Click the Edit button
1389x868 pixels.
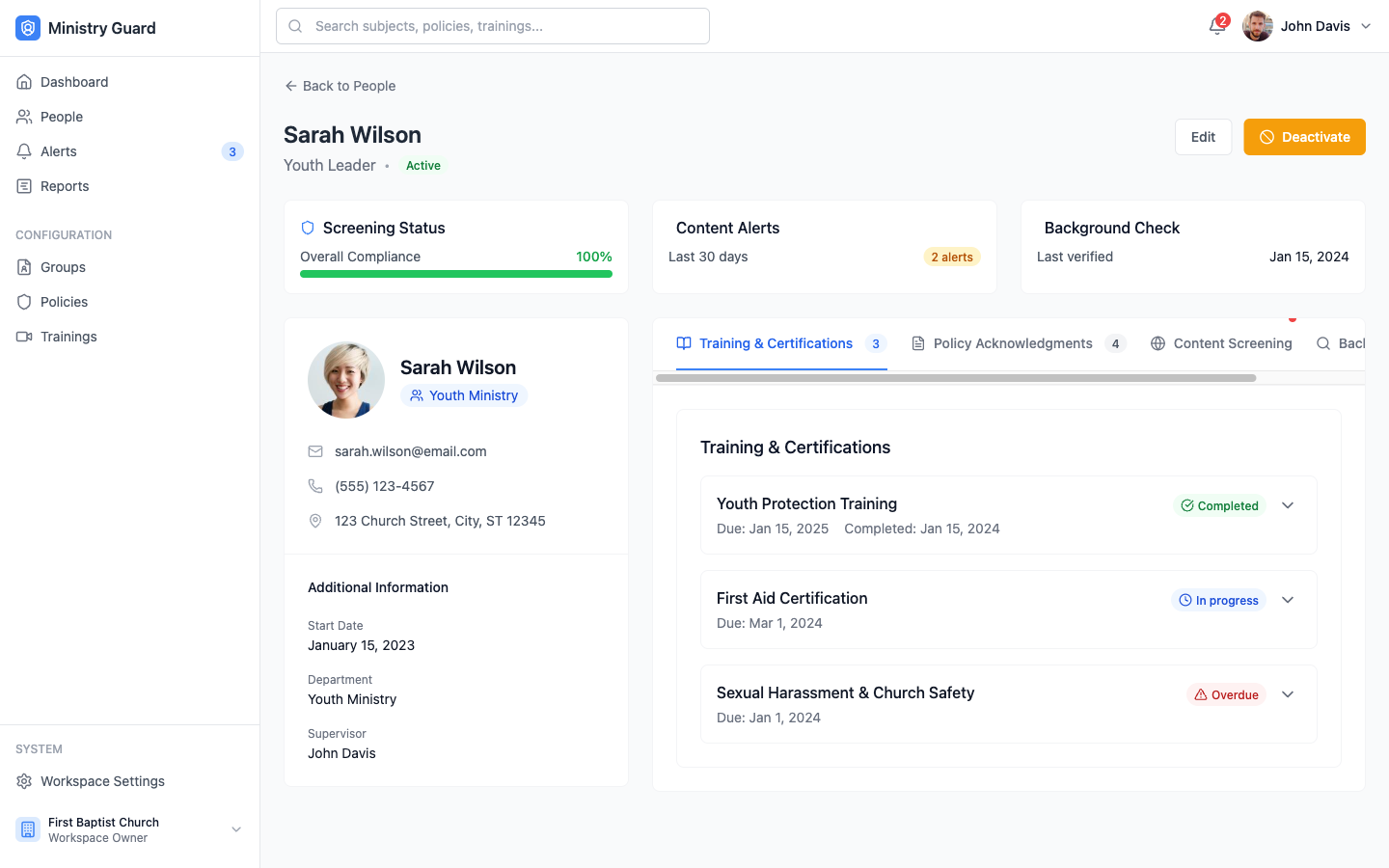(1203, 137)
